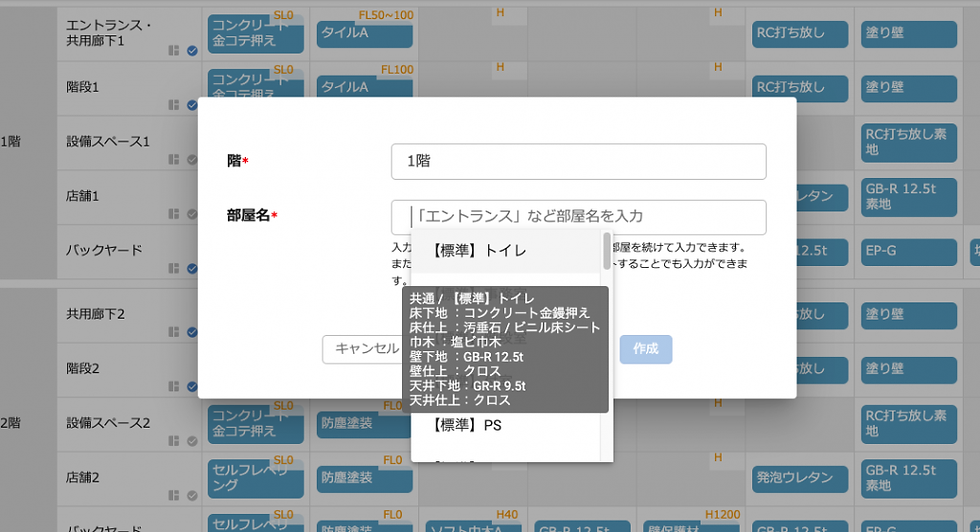Click RC打ち放し素地 tag in 設備スペース1 row
Viewport: 980px width, 532px height.
[909, 143]
